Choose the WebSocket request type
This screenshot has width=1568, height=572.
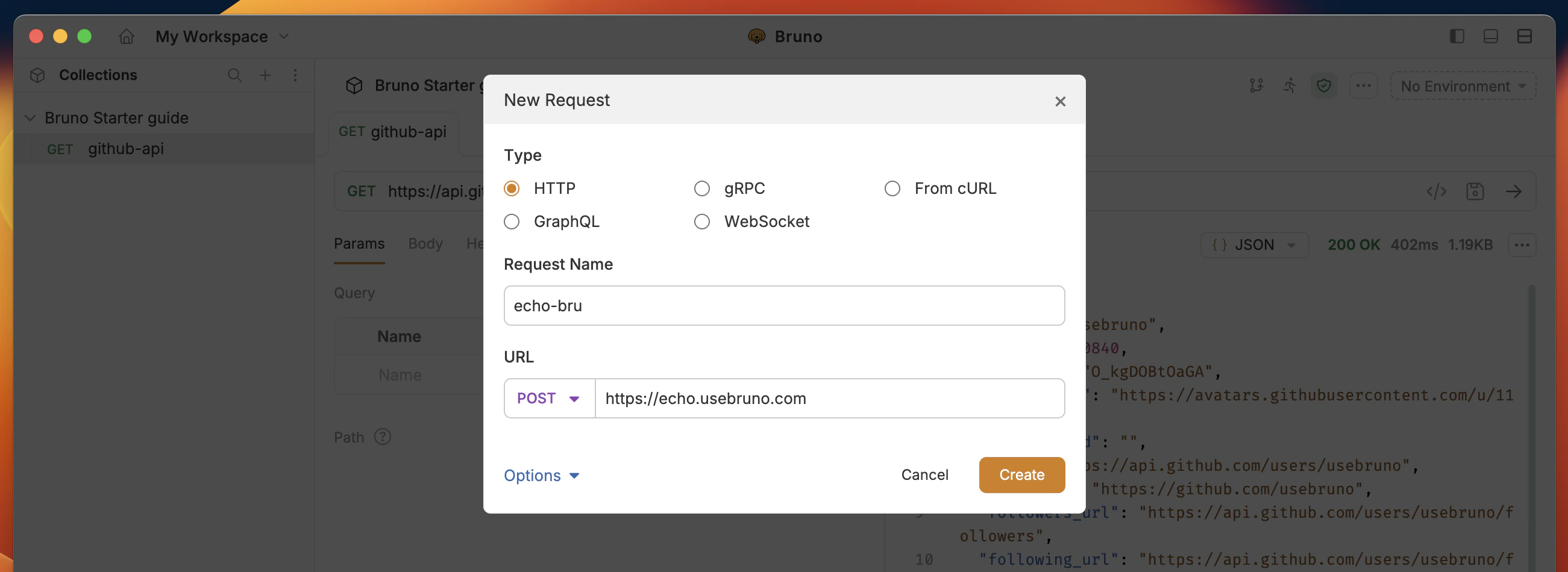click(x=702, y=221)
